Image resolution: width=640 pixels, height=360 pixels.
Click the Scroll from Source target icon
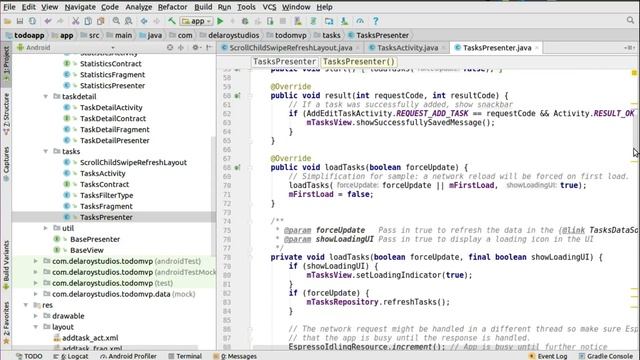(x=170, y=48)
